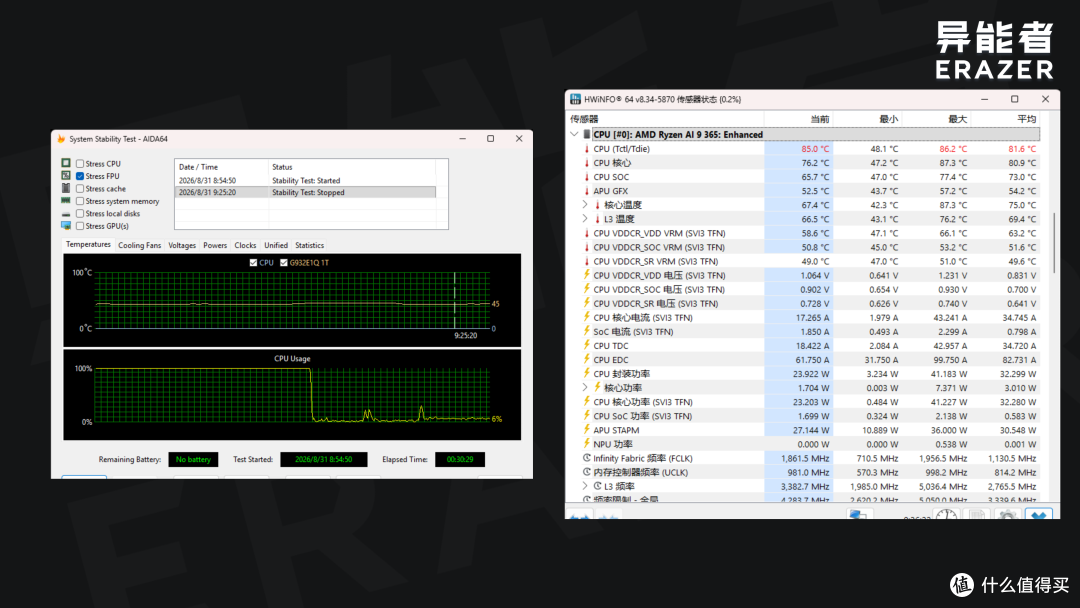
Task: Open the Statistics tab
Action: coord(309,245)
